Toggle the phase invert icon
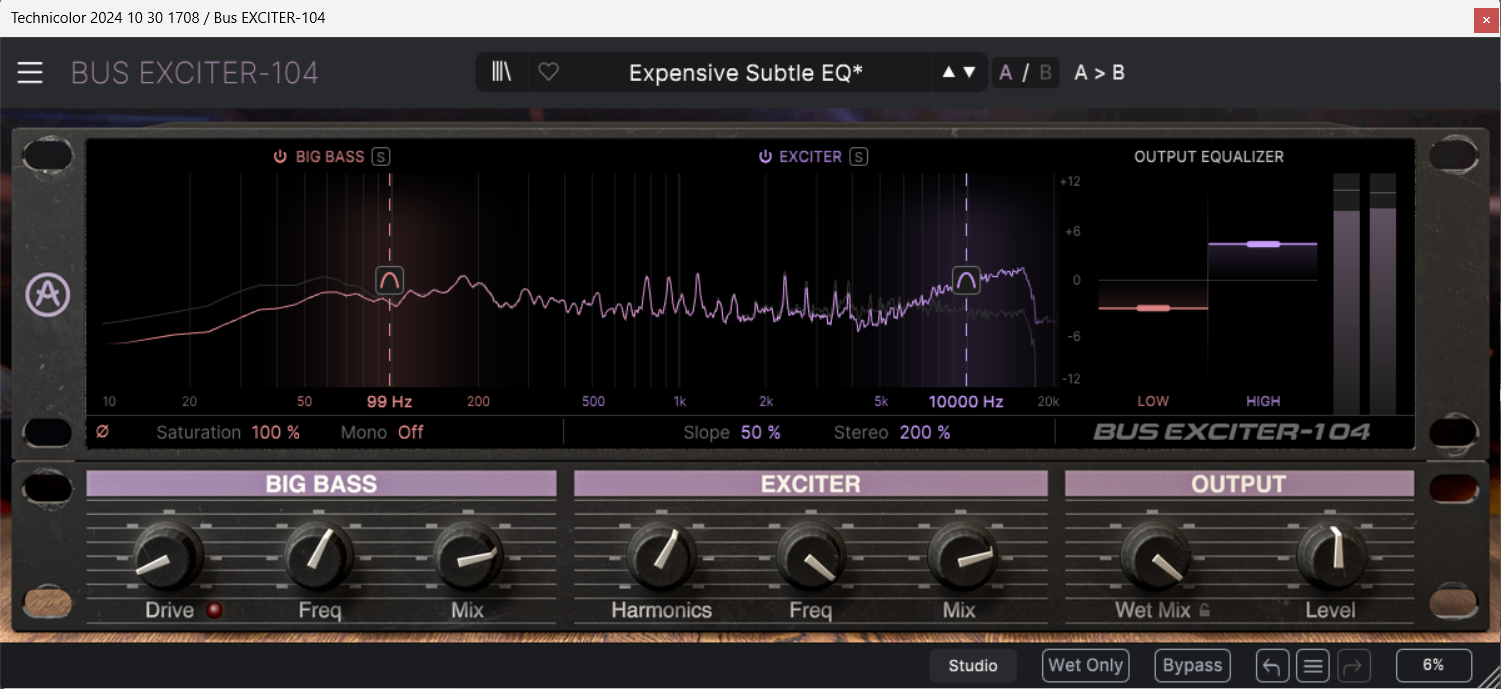This screenshot has height=689, width=1501. pos(102,432)
